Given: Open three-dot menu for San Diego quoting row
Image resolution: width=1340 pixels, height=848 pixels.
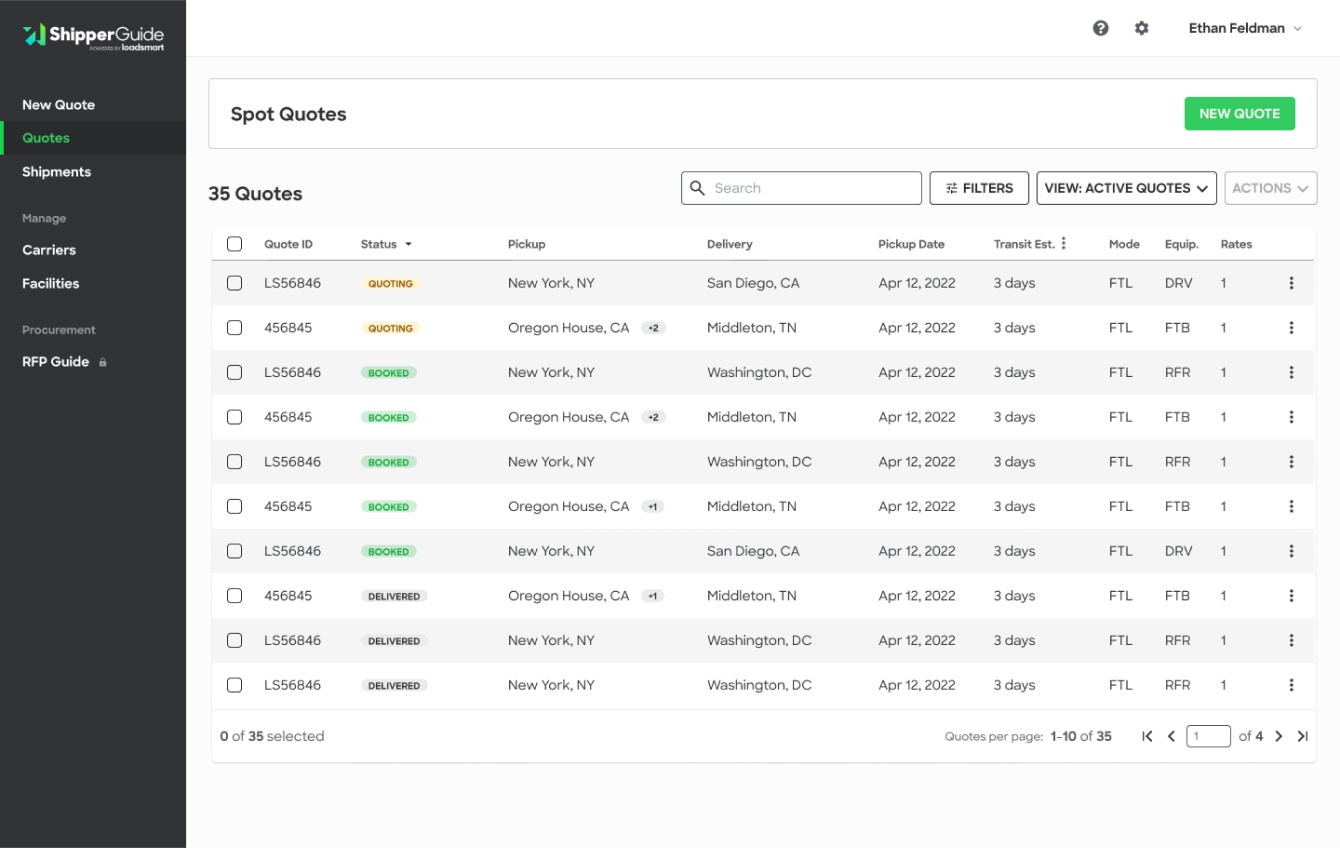Looking at the screenshot, I should pos(1291,283).
